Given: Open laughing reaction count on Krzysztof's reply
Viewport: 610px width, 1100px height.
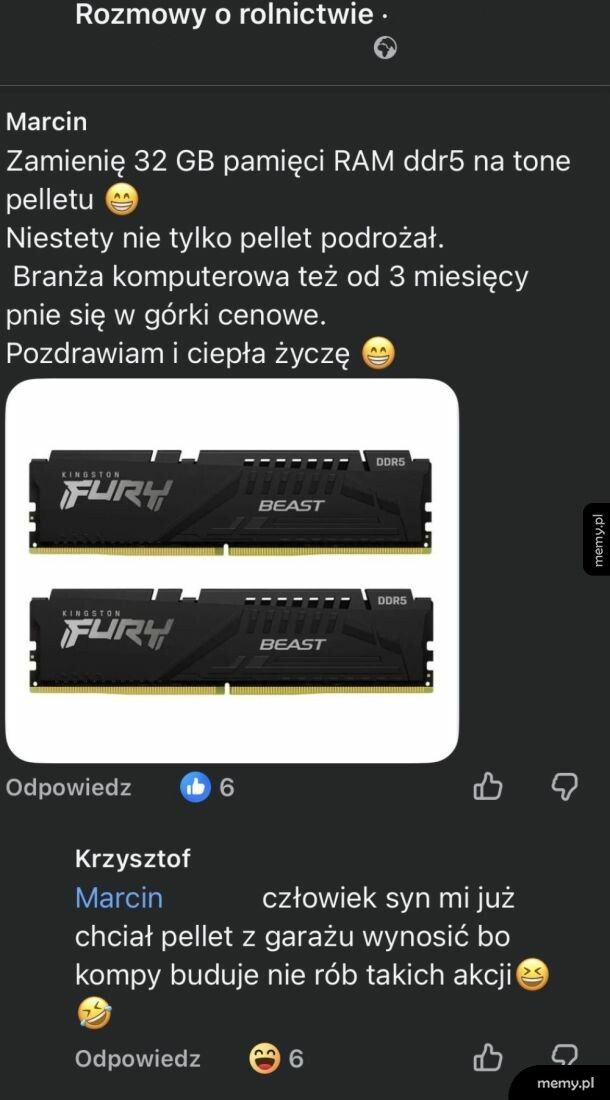Looking at the screenshot, I should point(276,1058).
